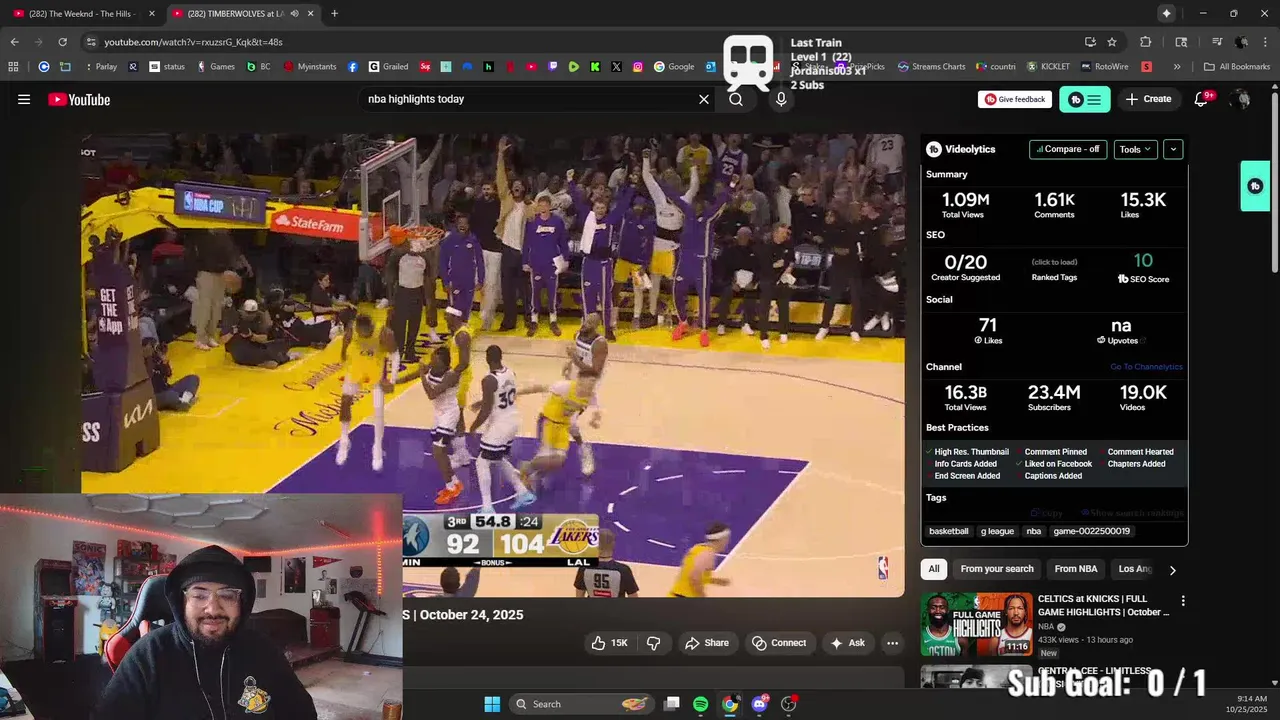Image resolution: width=1280 pixels, height=720 pixels.
Task: Submit search with magnifier icon
Action: 736,99
